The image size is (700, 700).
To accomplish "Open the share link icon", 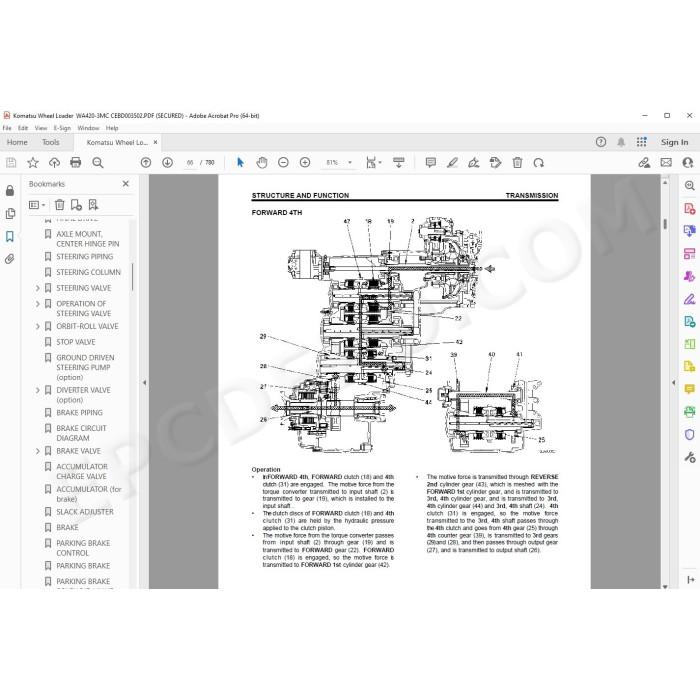I will (644, 163).
